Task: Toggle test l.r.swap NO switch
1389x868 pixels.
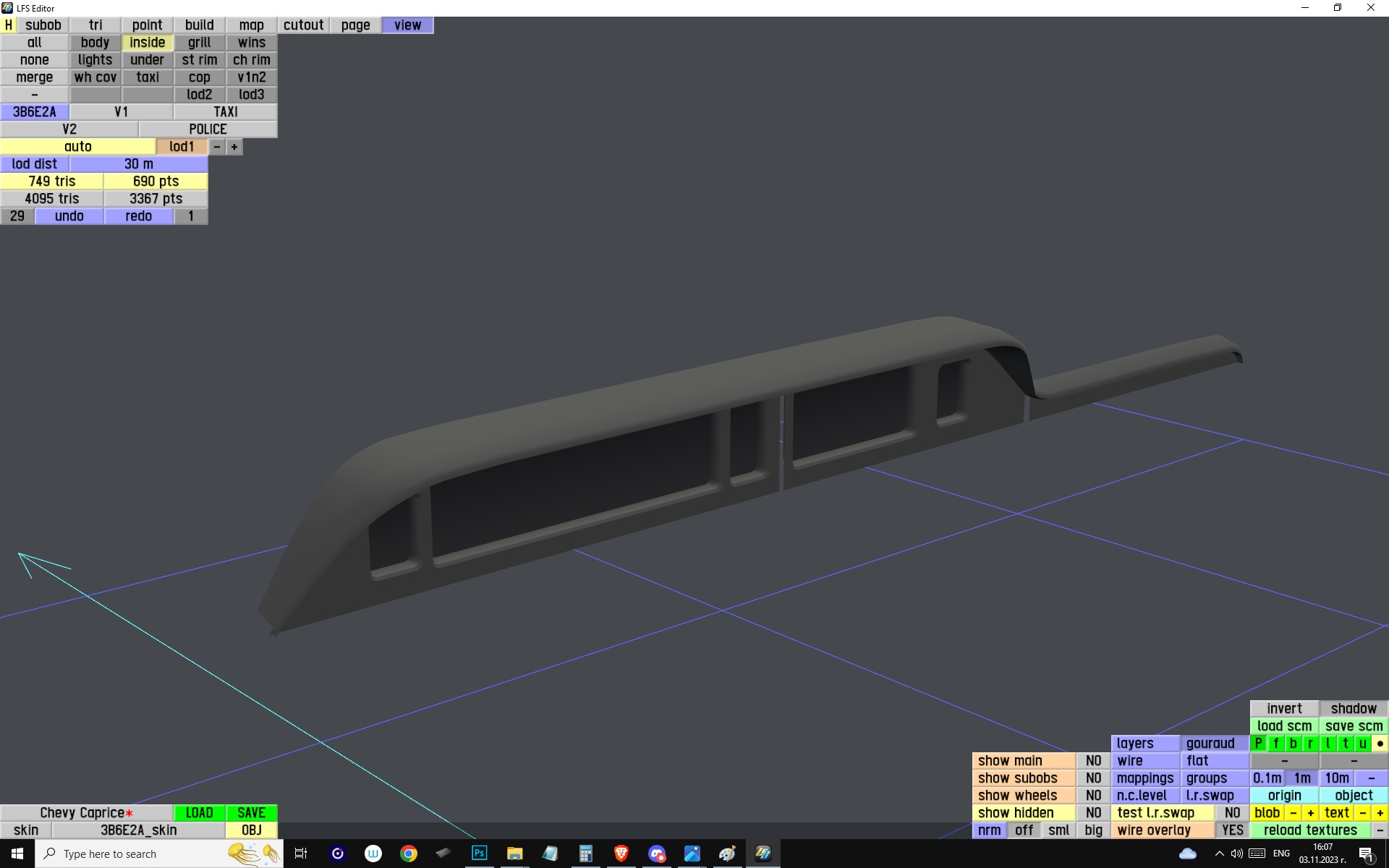Action: tap(1232, 813)
